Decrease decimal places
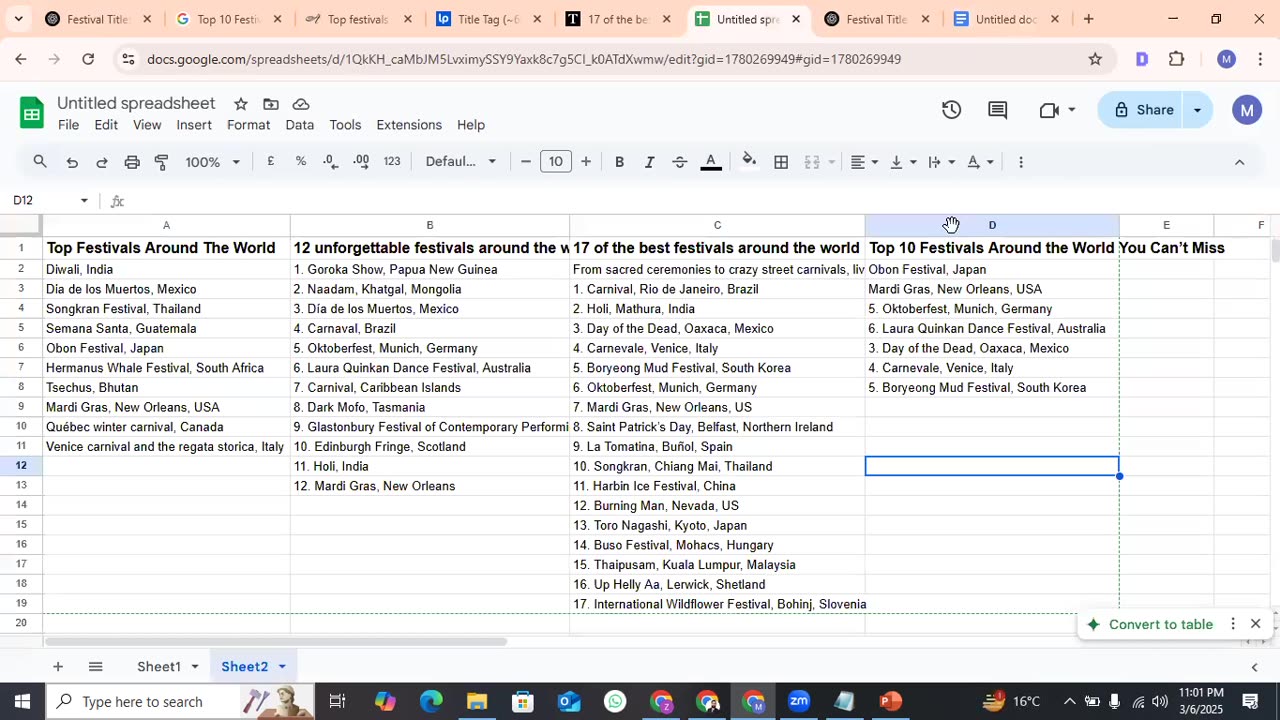Image resolution: width=1280 pixels, height=720 pixels. pyautogui.click(x=331, y=162)
